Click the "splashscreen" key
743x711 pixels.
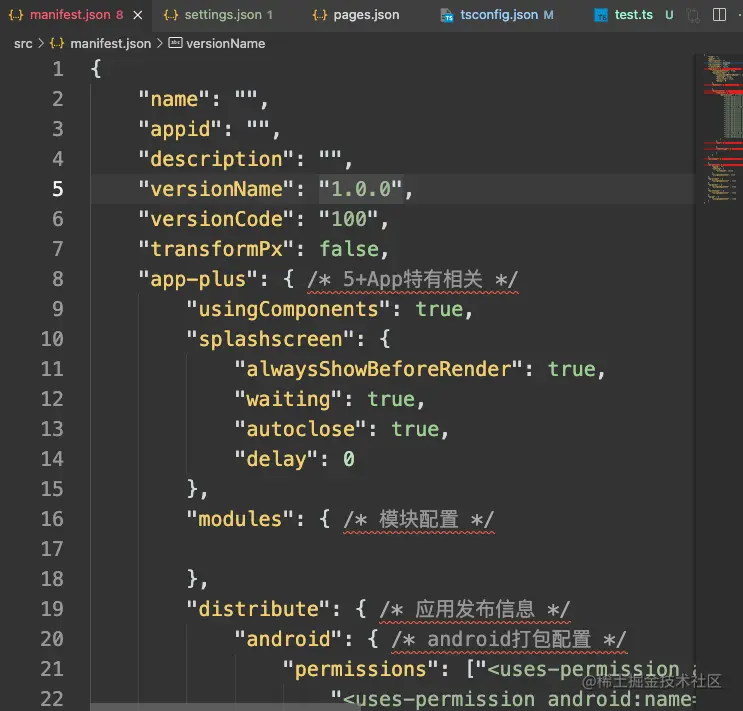point(270,339)
